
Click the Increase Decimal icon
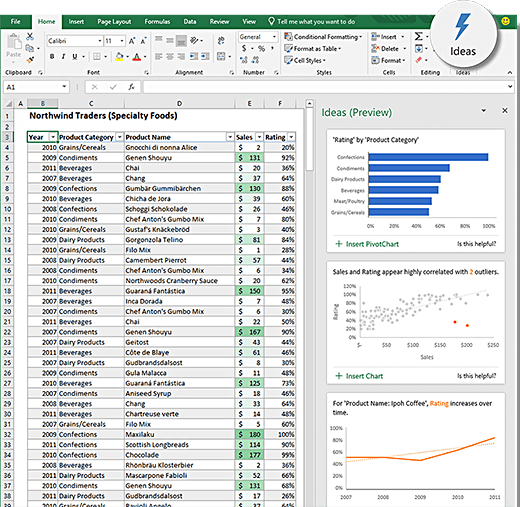(x=244, y=60)
